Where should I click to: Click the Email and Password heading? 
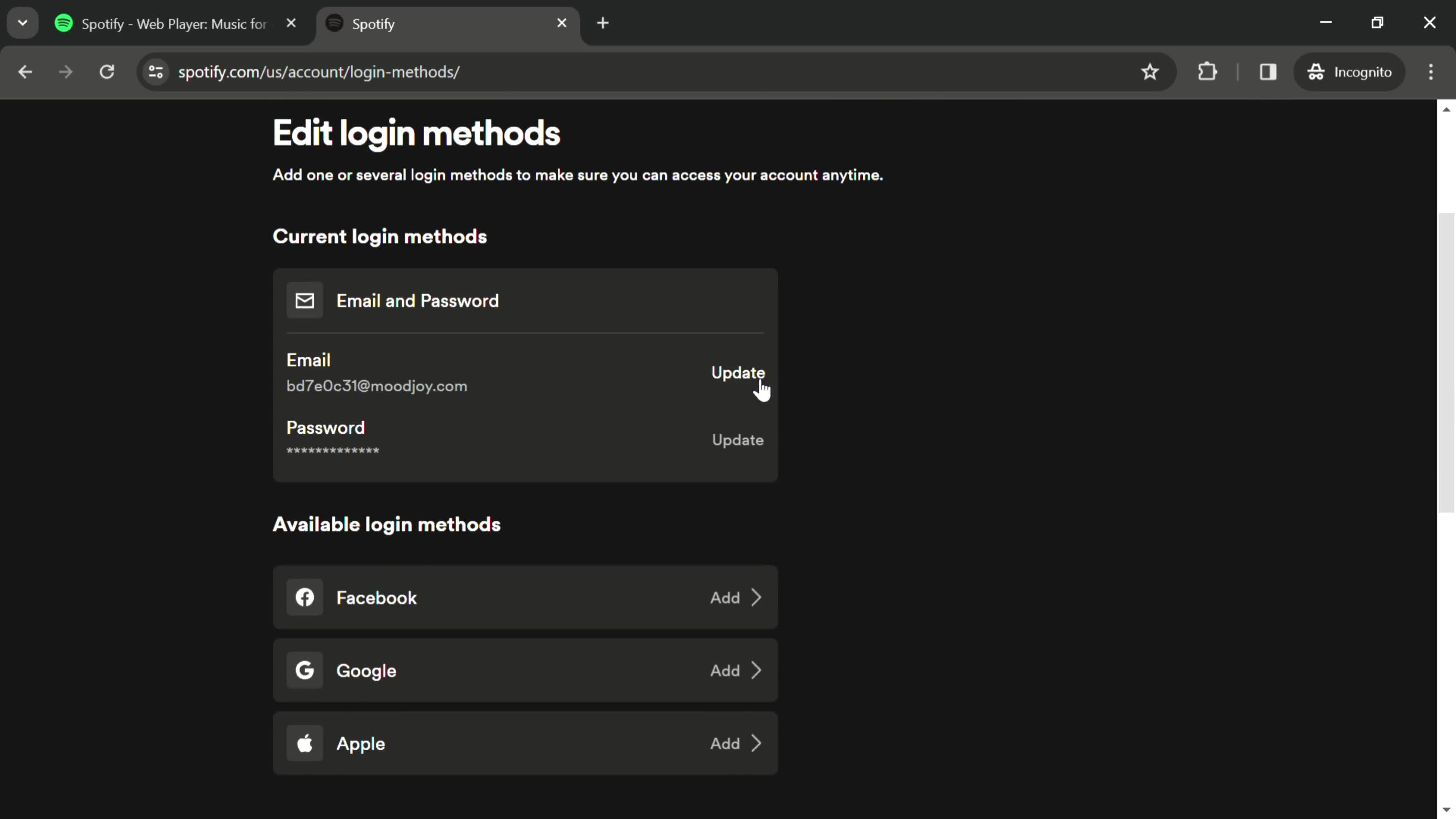[417, 301]
